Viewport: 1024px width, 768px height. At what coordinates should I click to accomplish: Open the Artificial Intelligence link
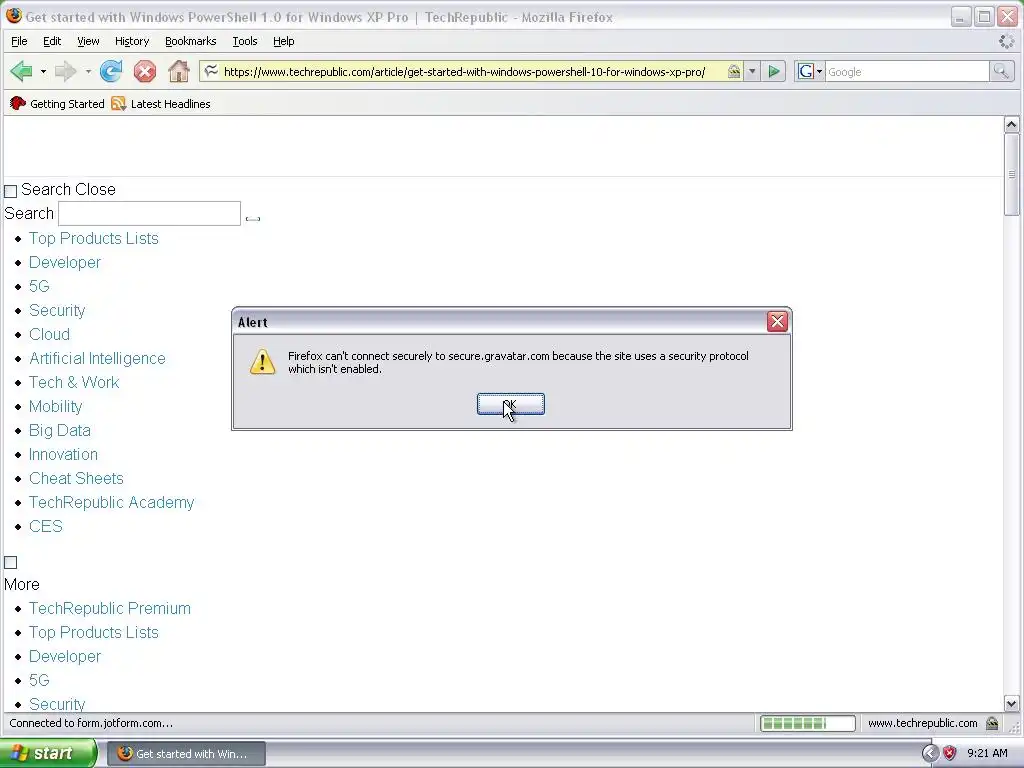click(97, 359)
